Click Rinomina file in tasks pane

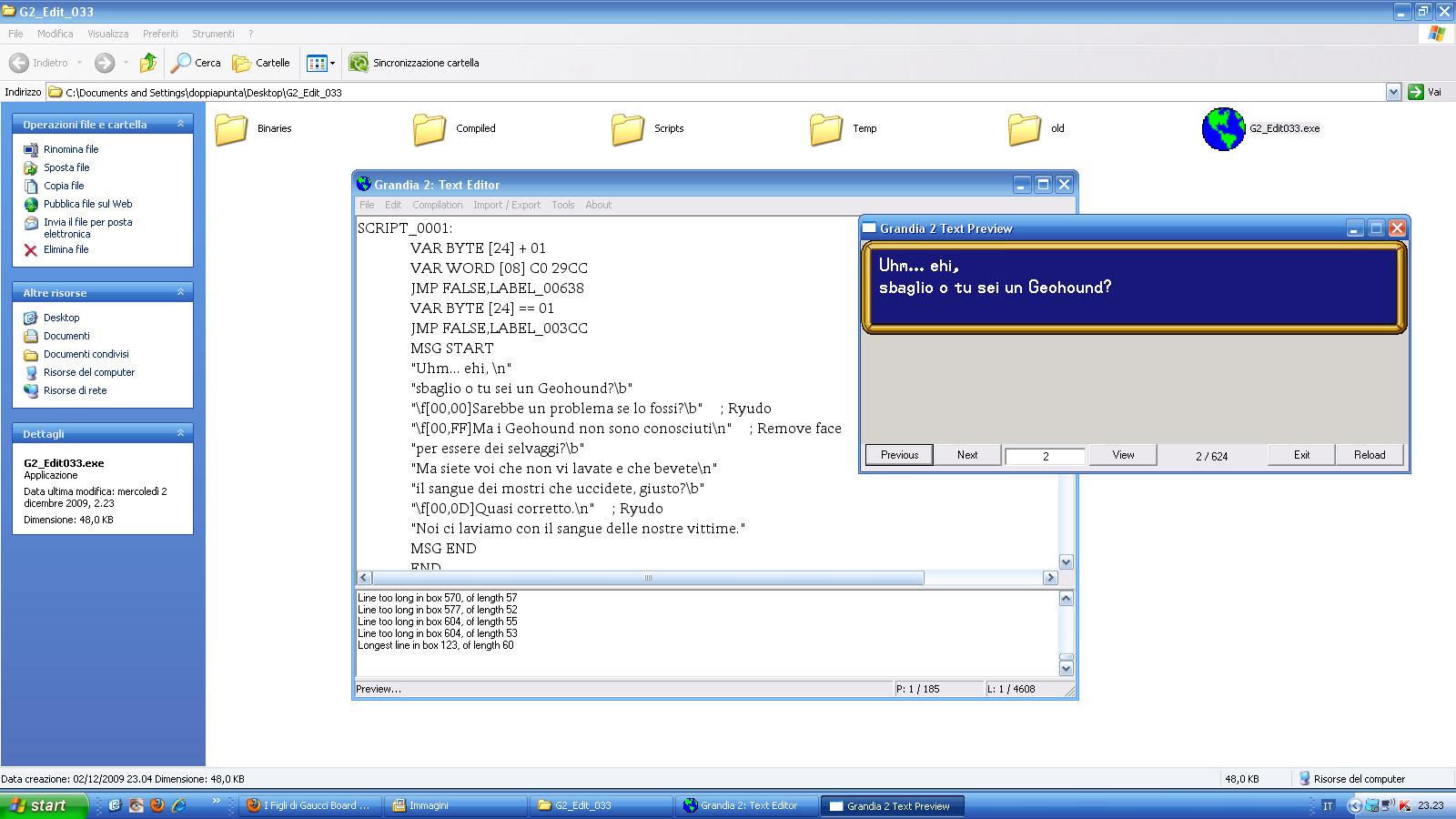pos(71,149)
